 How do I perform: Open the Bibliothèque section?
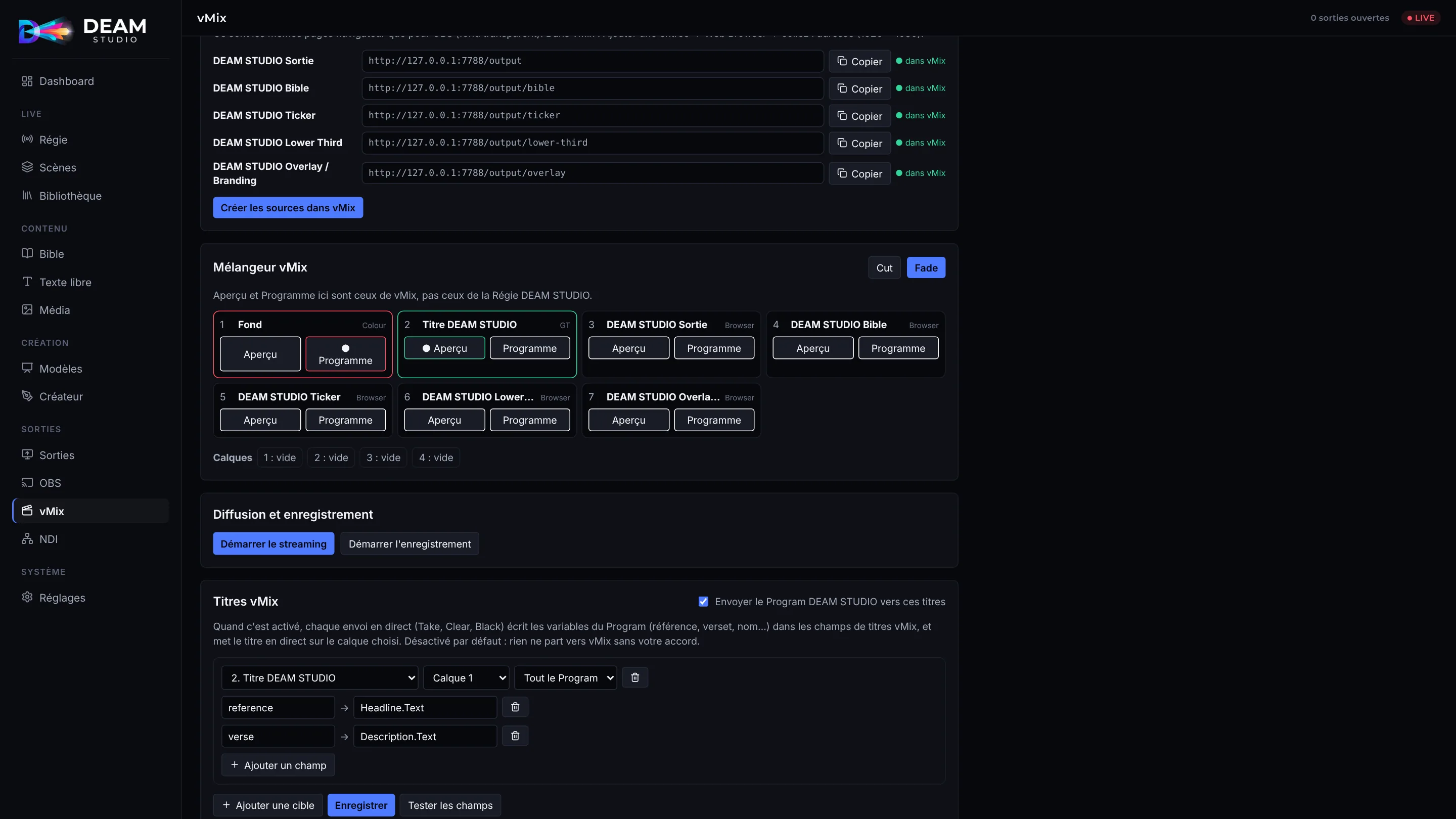90,196
